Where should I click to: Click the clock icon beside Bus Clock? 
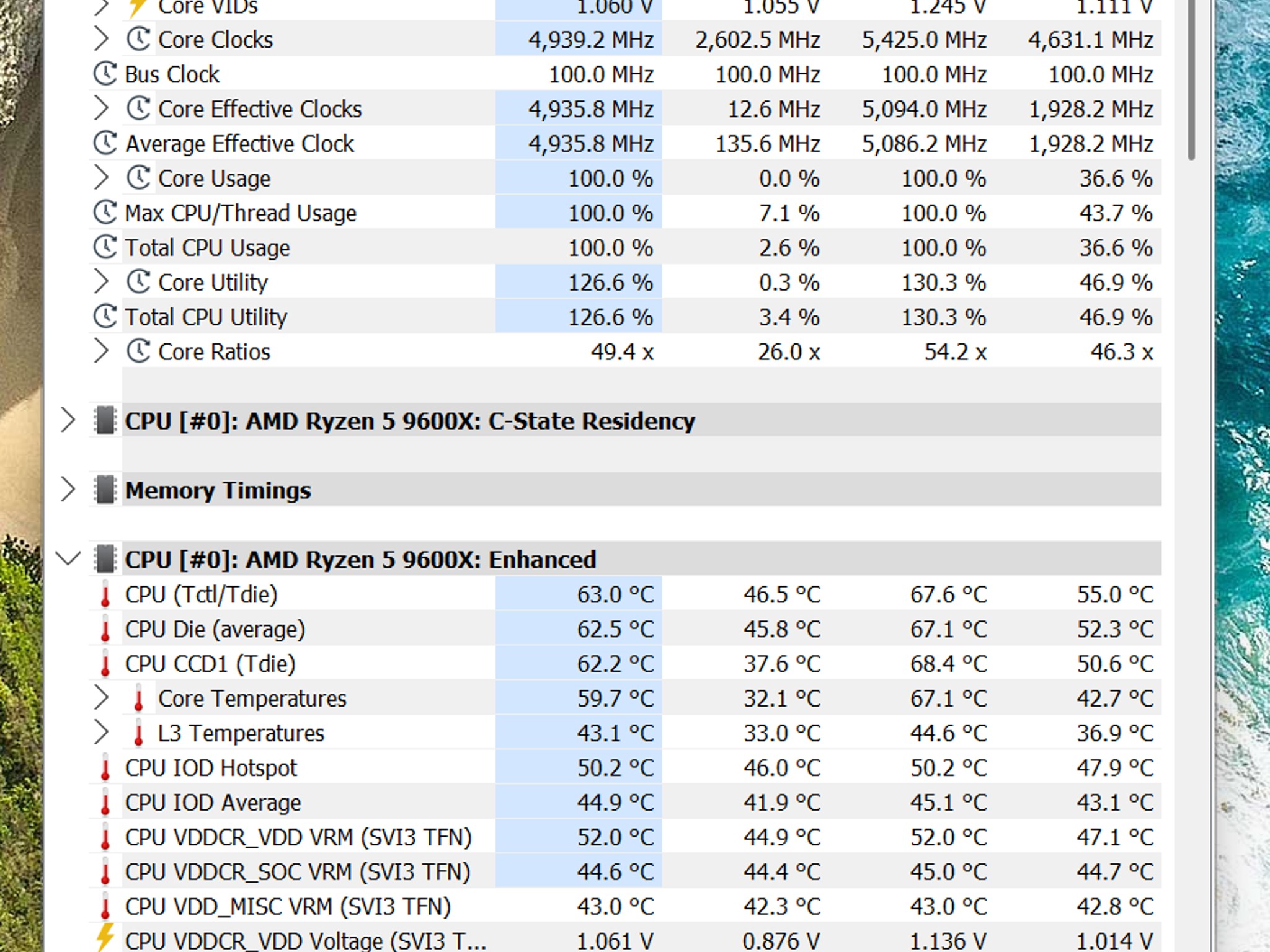(105, 74)
